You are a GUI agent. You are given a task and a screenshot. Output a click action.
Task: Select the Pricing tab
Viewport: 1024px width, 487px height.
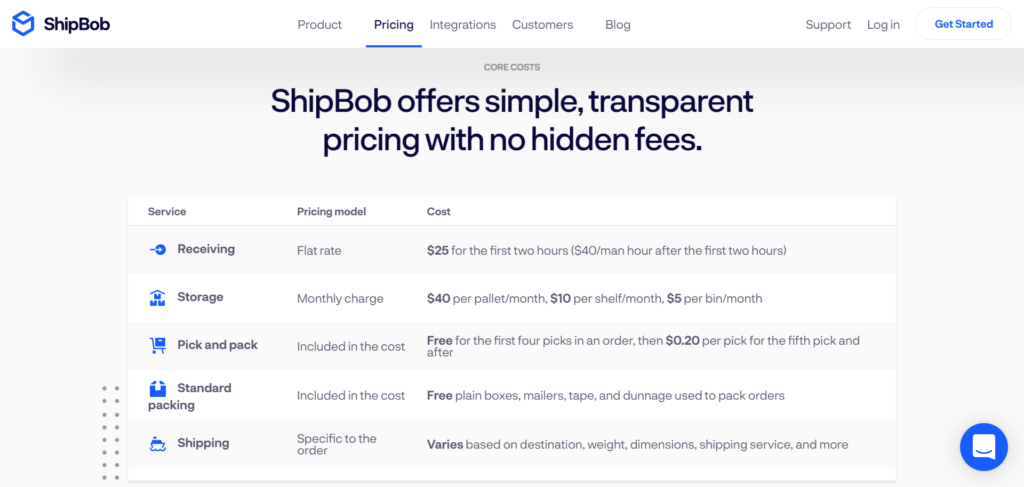(x=394, y=25)
